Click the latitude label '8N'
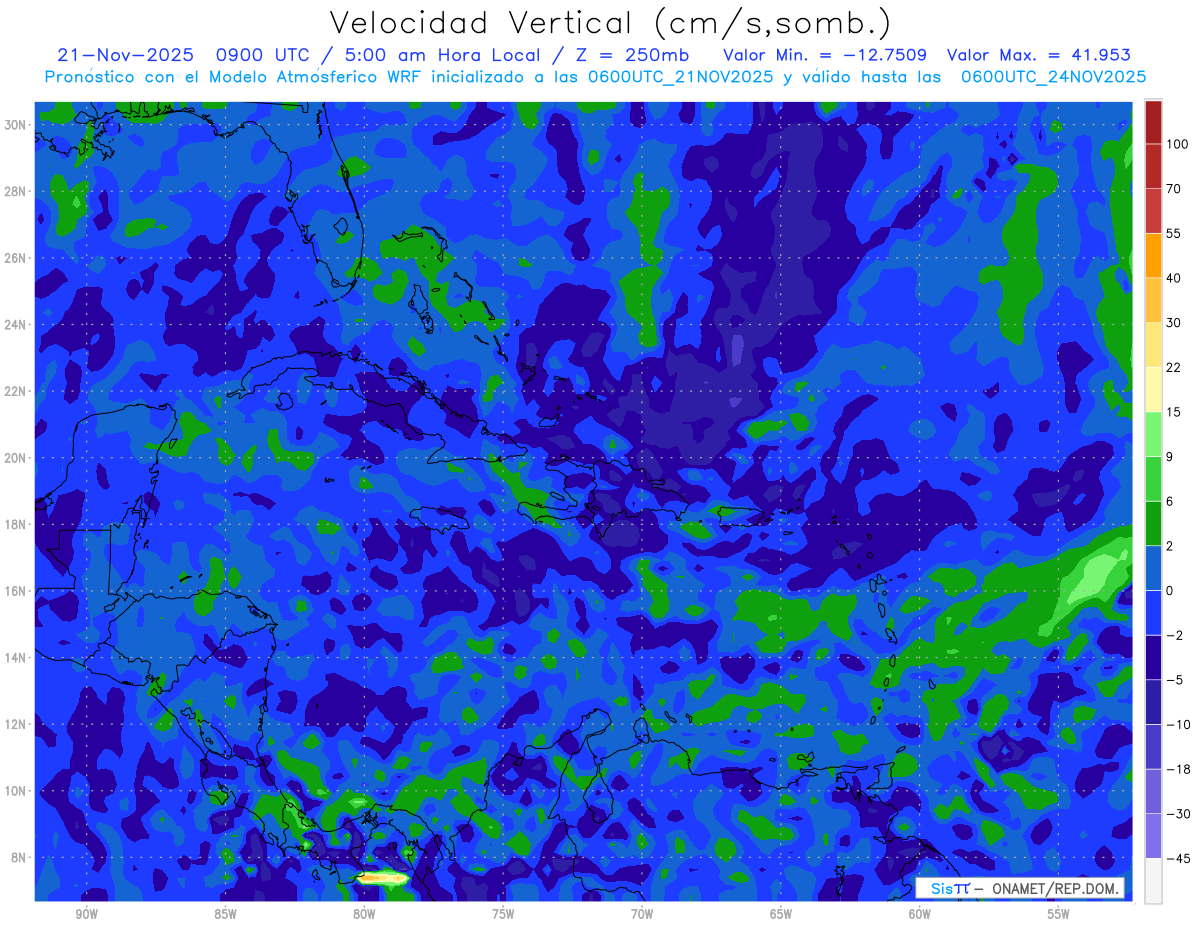The width and height of the screenshot is (1200, 927). [20, 857]
